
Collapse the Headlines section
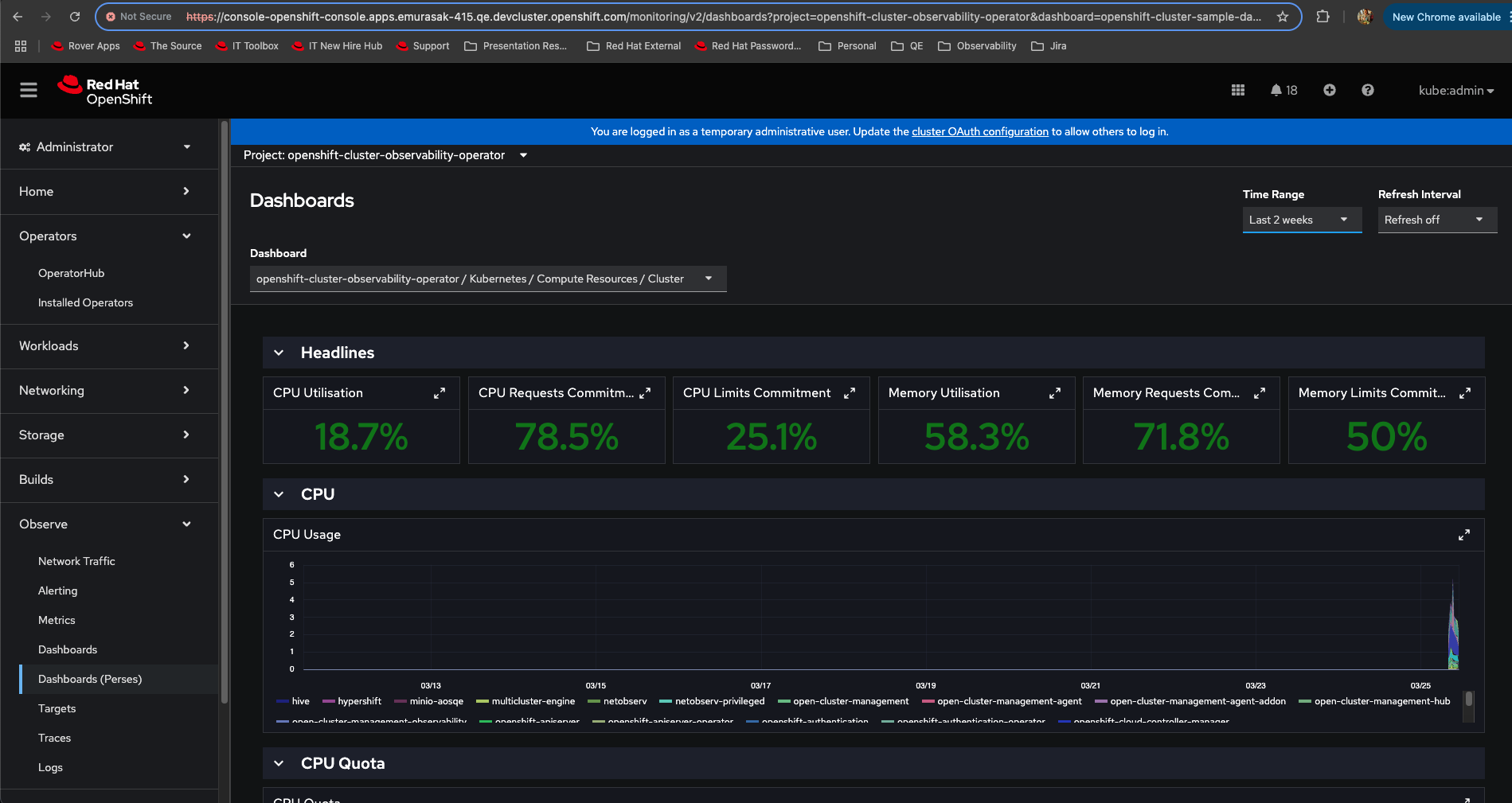pyautogui.click(x=279, y=353)
